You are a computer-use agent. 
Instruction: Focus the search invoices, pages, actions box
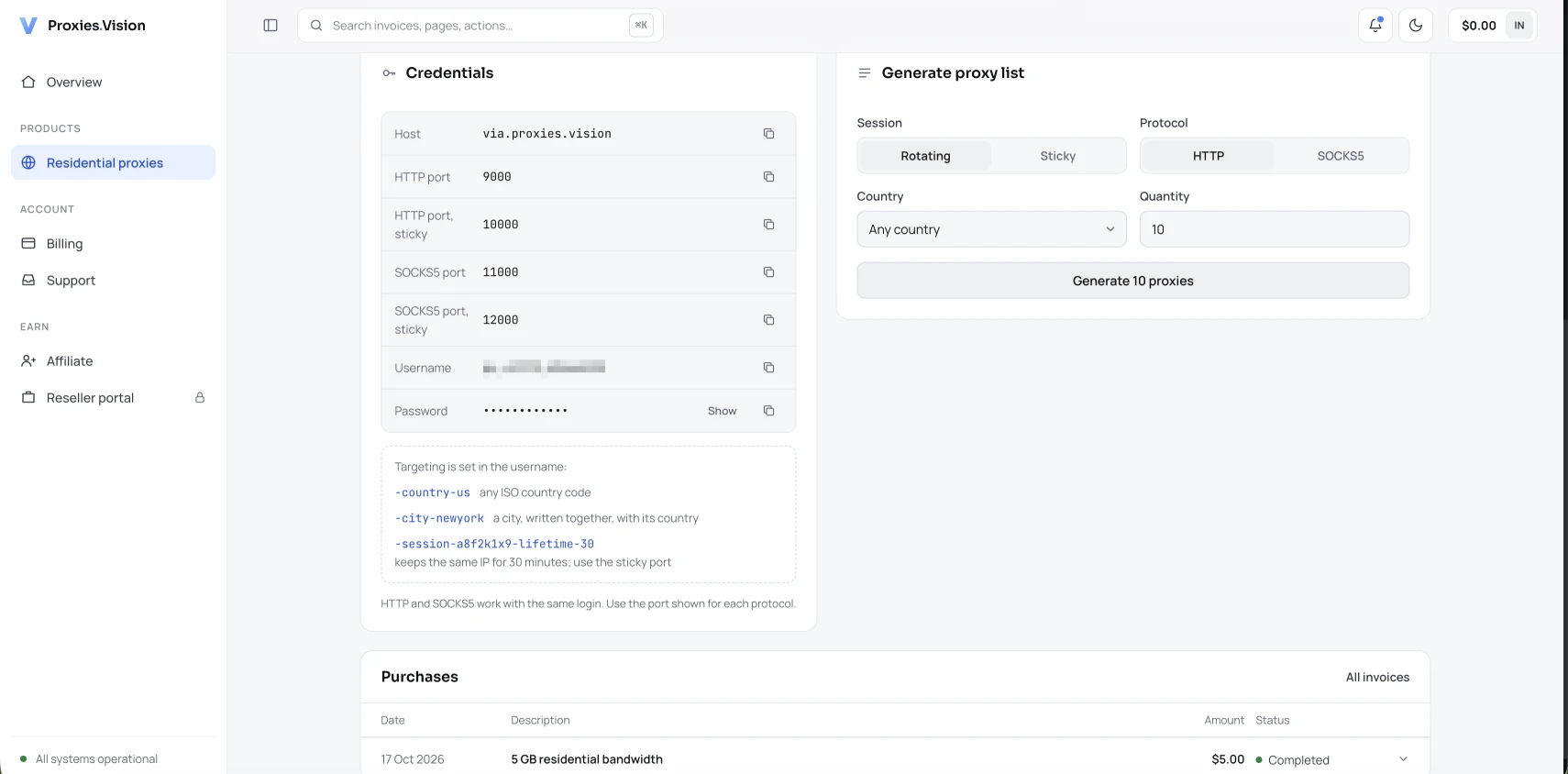tap(480, 26)
